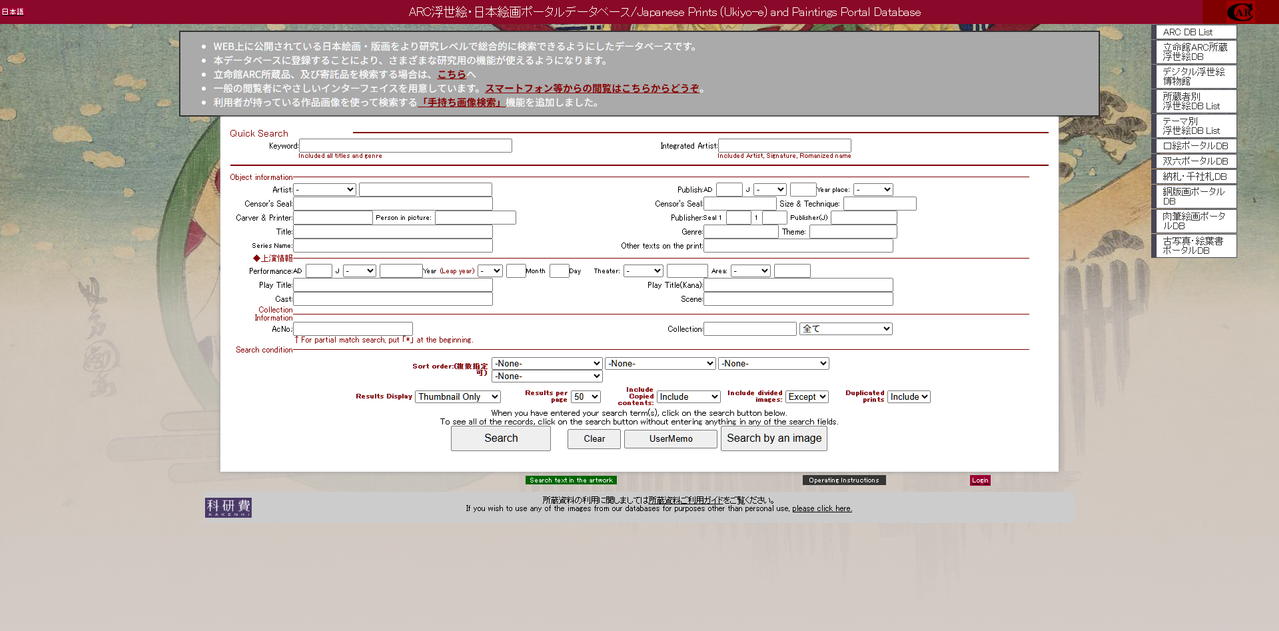
Task: Open the first Sort order dropdown beside the label
Action: [x=547, y=364]
